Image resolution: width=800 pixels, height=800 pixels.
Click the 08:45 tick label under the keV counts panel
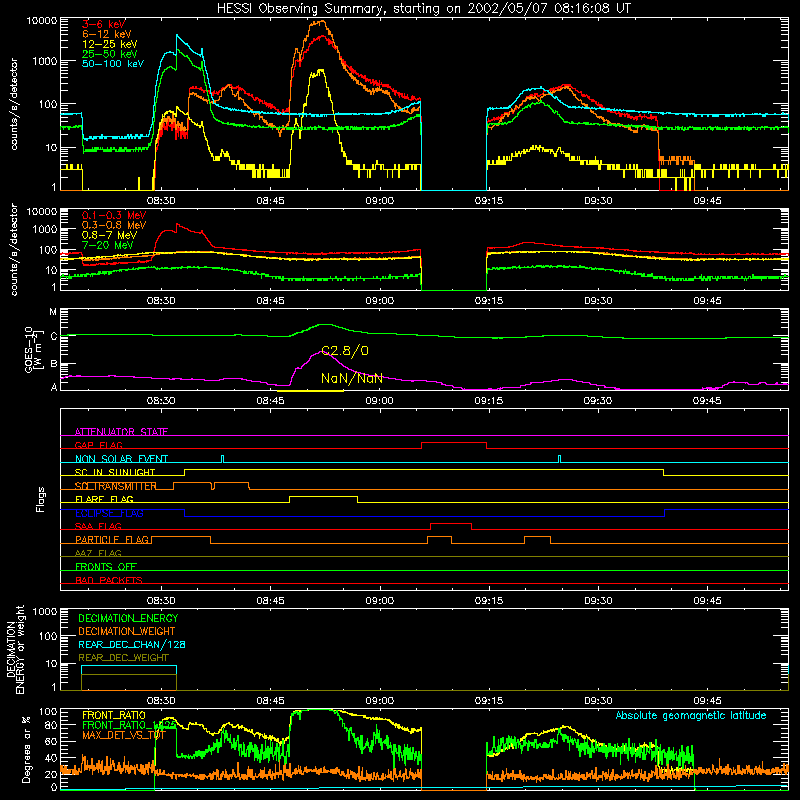pos(270,201)
